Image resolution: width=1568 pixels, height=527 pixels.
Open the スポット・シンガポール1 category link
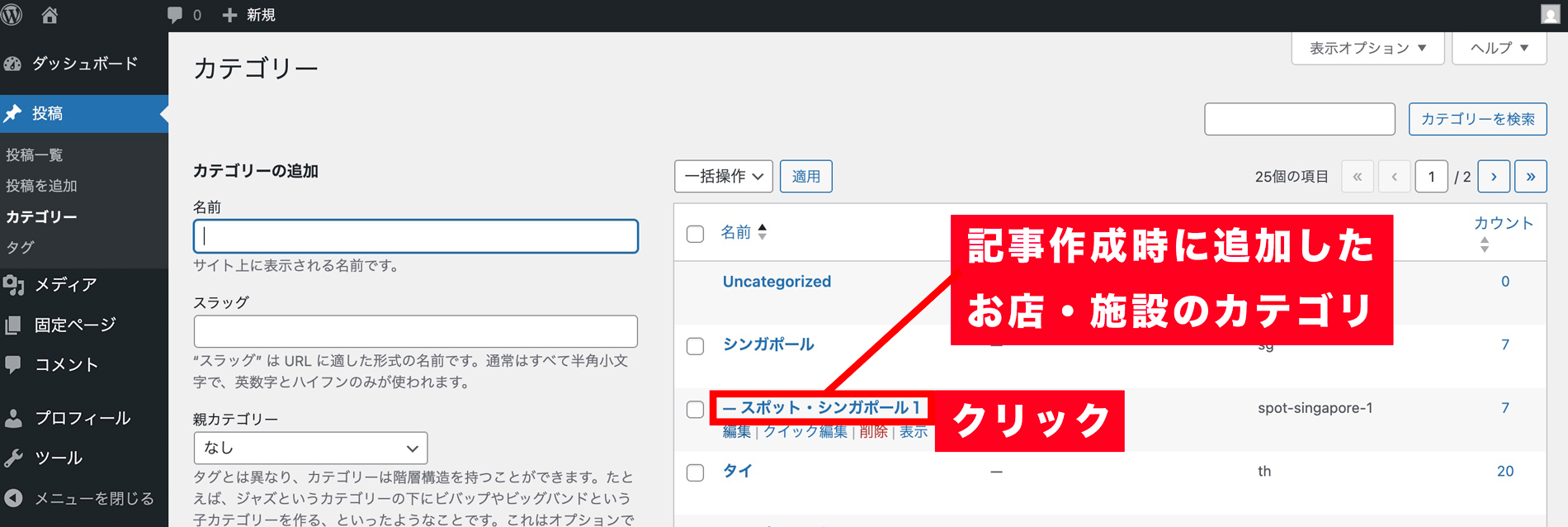pos(821,408)
